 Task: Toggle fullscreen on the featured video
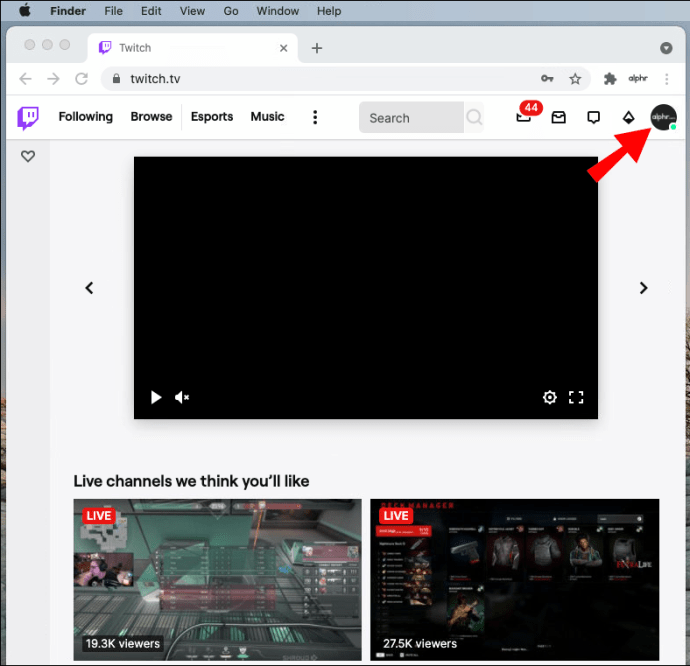click(x=576, y=397)
